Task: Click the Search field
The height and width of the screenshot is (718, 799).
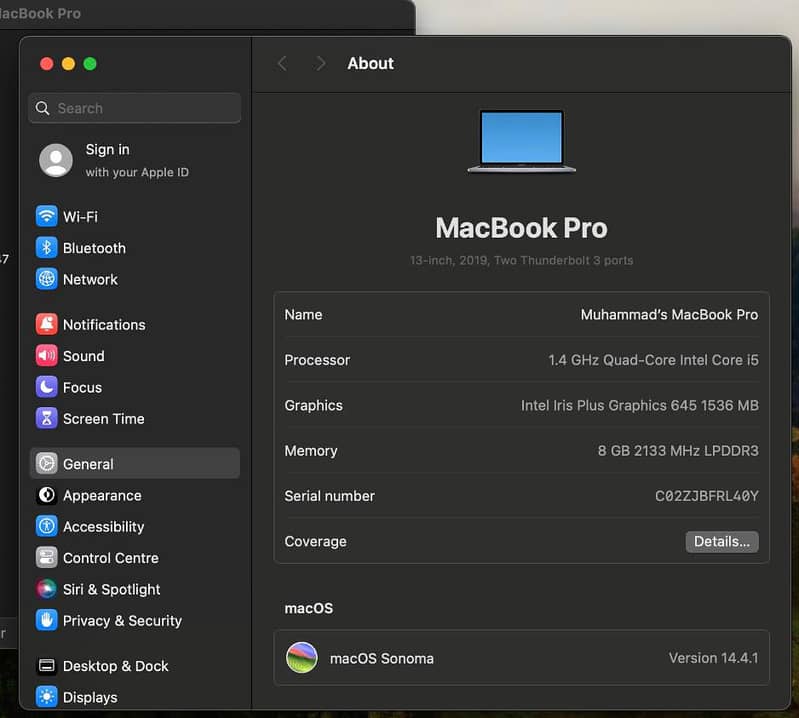Action: 135,108
